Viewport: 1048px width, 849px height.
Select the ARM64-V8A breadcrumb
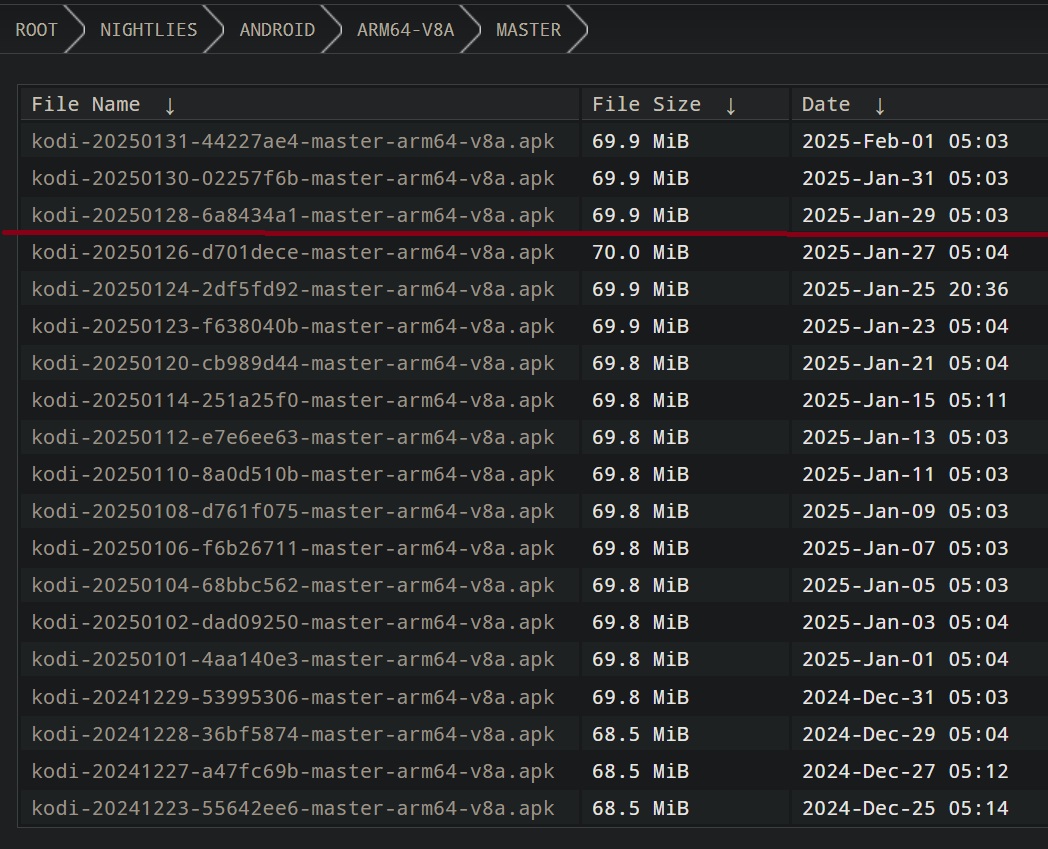[405, 30]
